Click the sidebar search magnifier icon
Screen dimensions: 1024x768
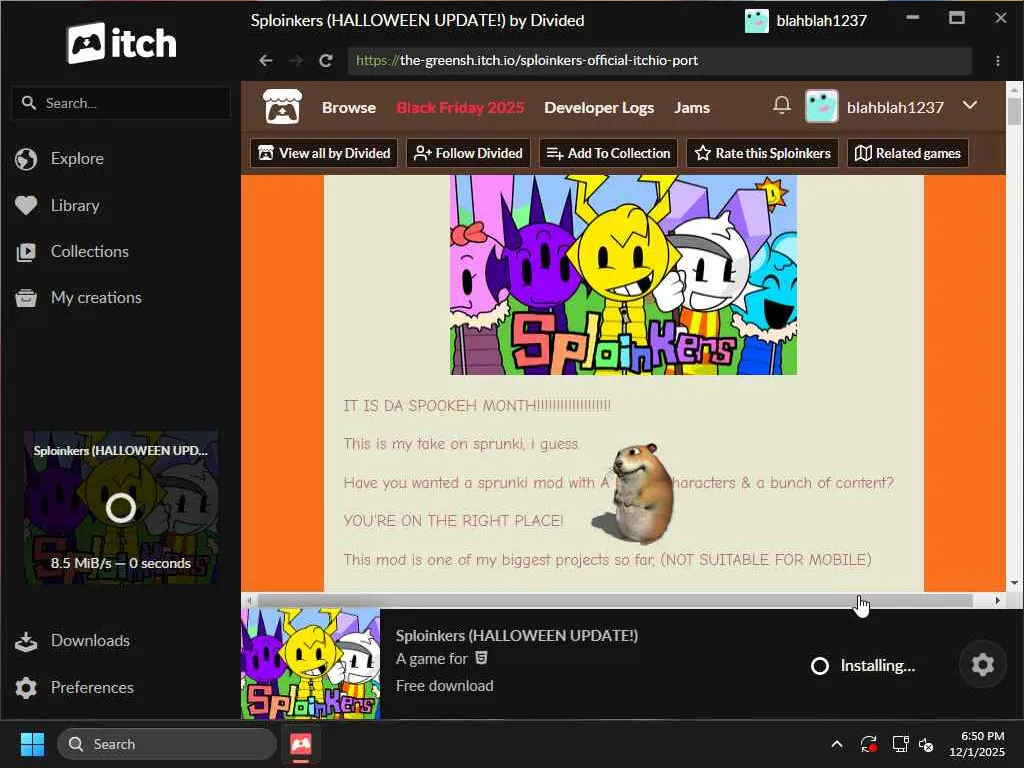click(29, 103)
